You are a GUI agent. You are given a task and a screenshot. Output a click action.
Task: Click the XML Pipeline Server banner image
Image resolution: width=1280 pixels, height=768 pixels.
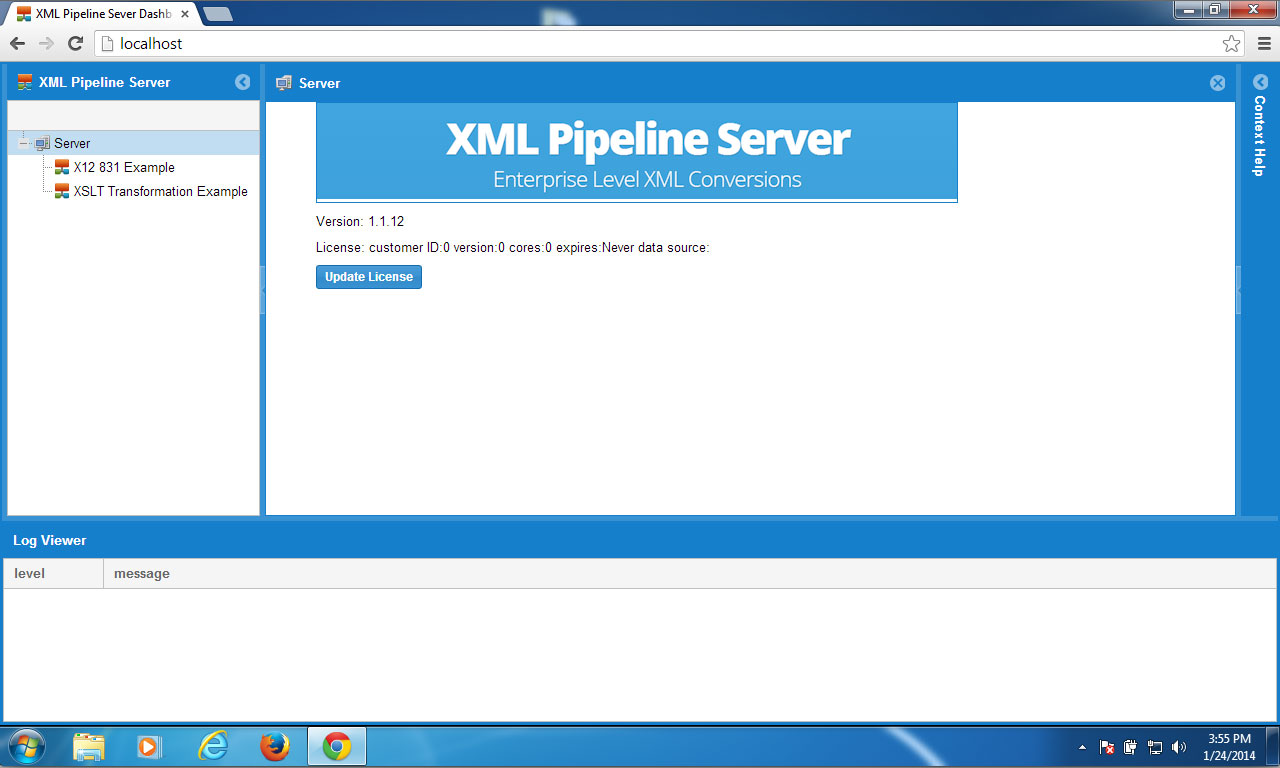pos(636,152)
